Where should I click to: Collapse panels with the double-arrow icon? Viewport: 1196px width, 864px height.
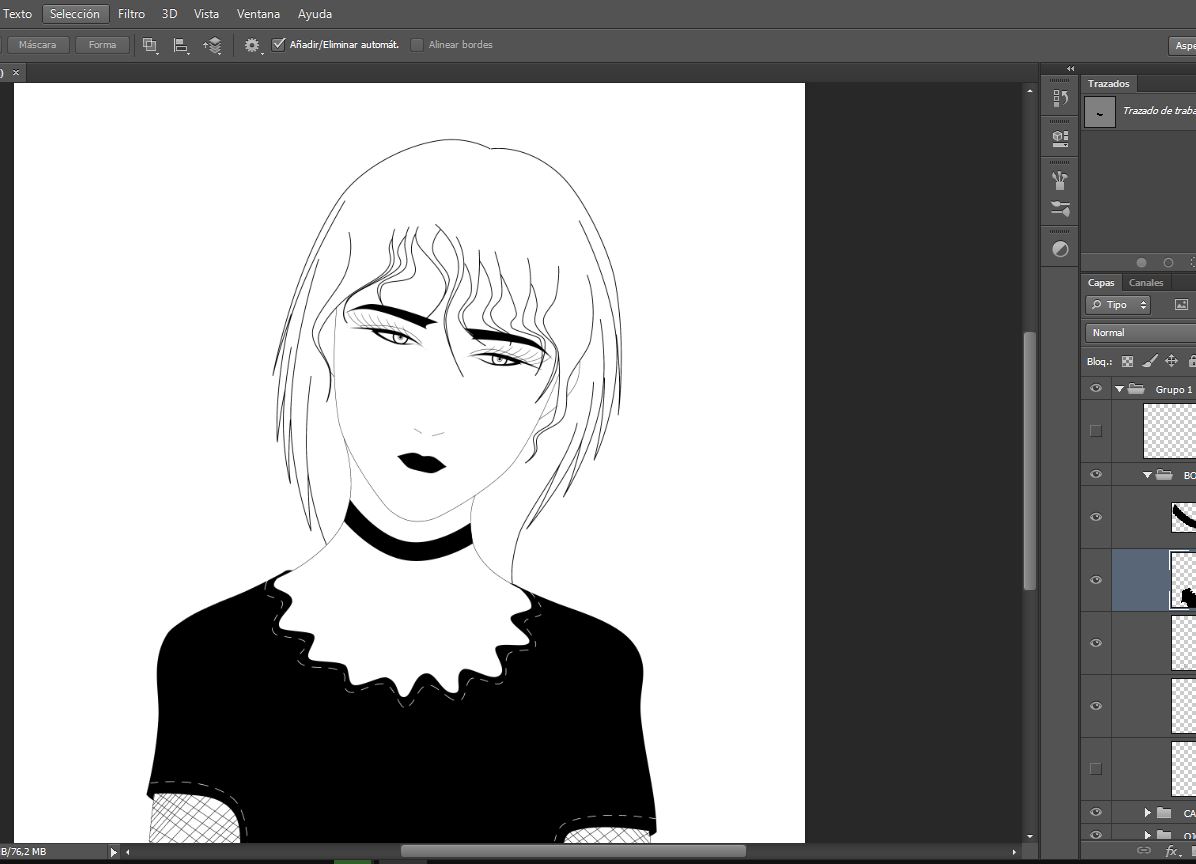[1071, 69]
